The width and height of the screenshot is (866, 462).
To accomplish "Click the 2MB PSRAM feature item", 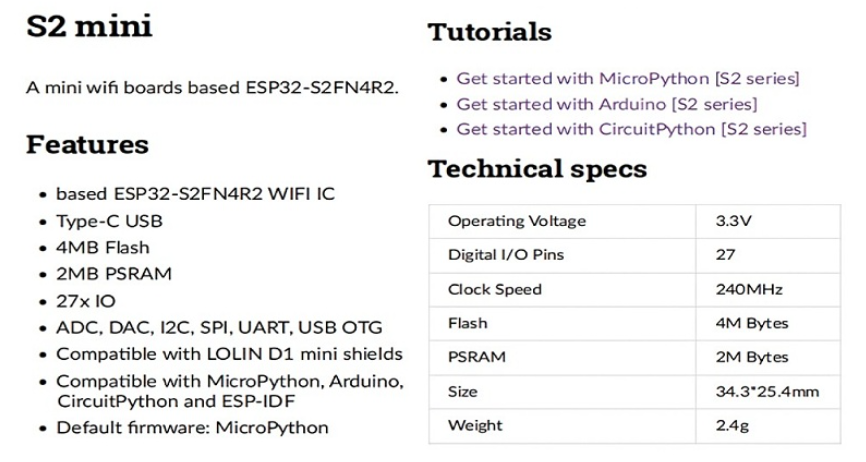I will (114, 274).
